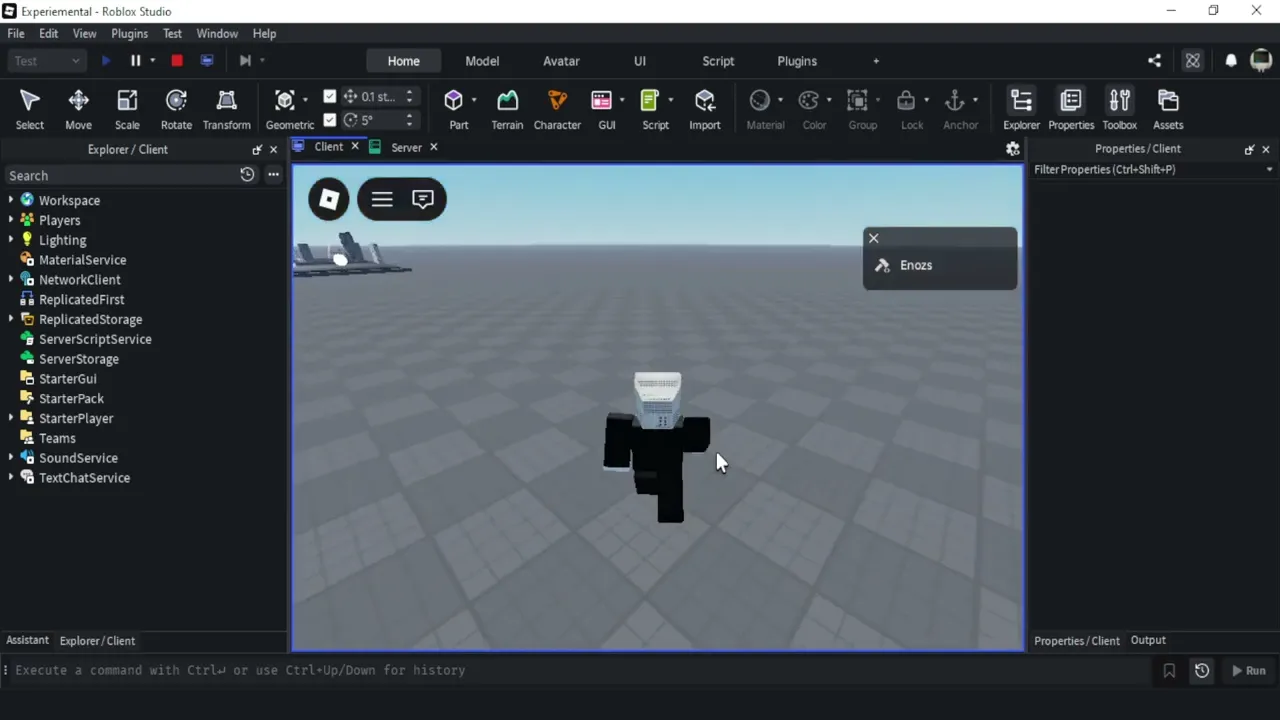Open the Import tool
The width and height of the screenshot is (1280, 720).
pos(705,109)
